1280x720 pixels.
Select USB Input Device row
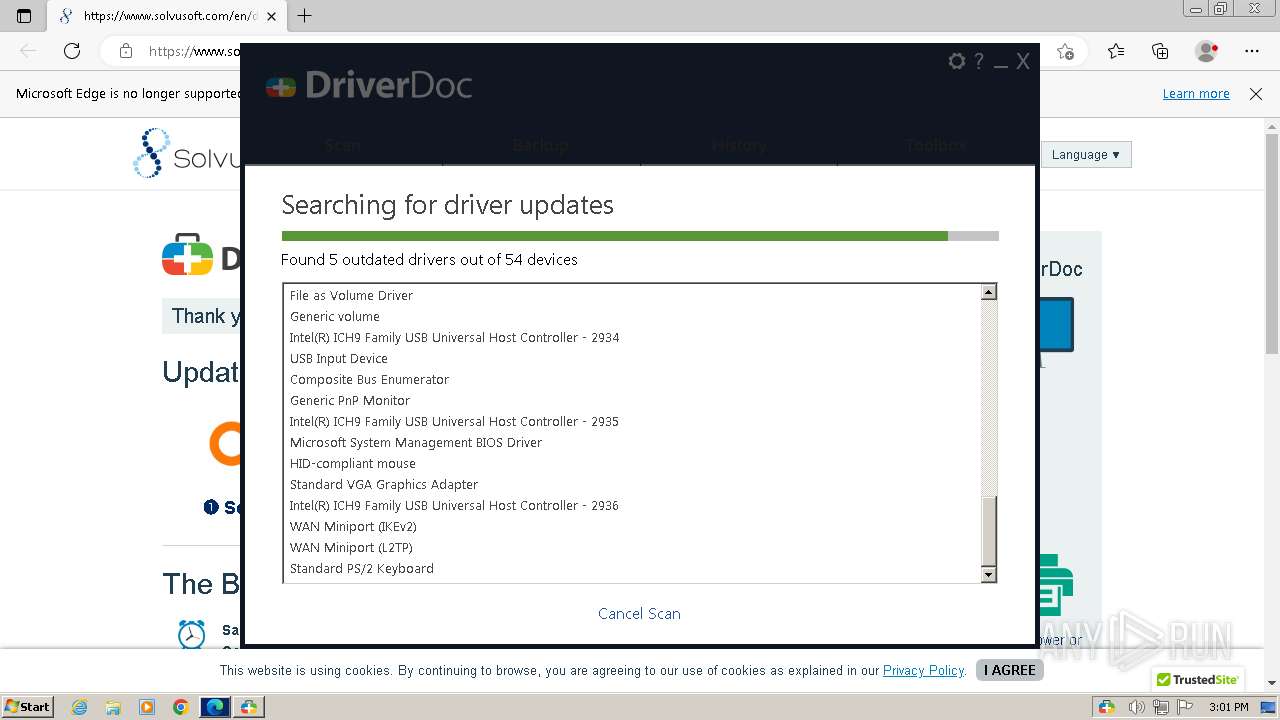click(x=631, y=359)
